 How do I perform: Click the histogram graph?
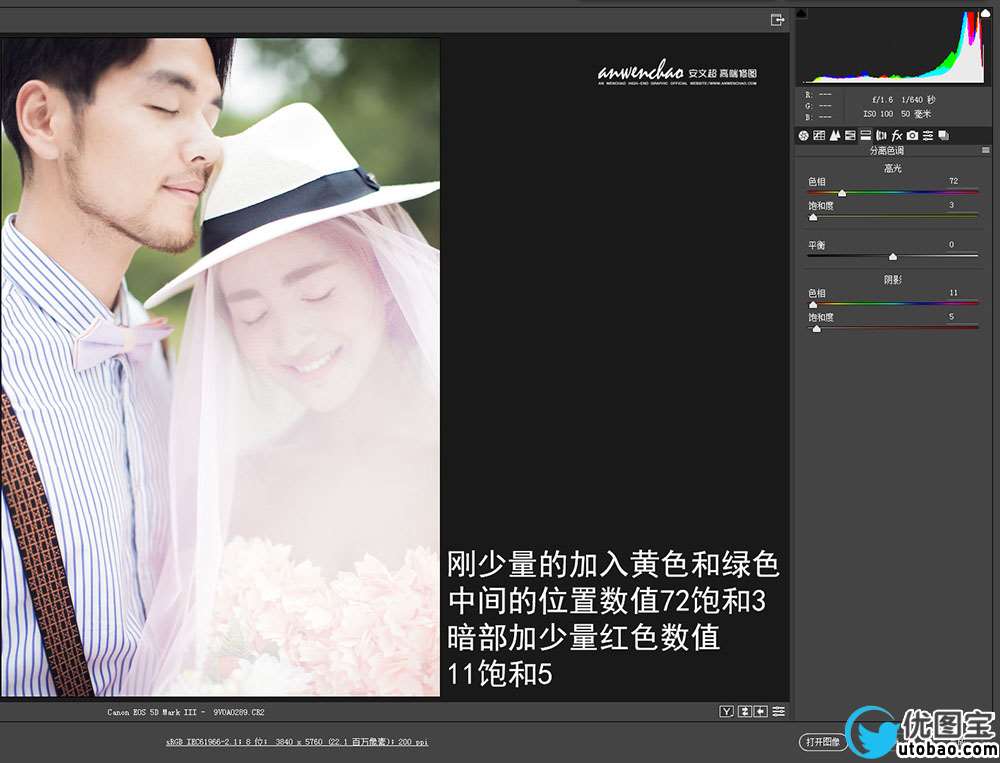(x=893, y=46)
